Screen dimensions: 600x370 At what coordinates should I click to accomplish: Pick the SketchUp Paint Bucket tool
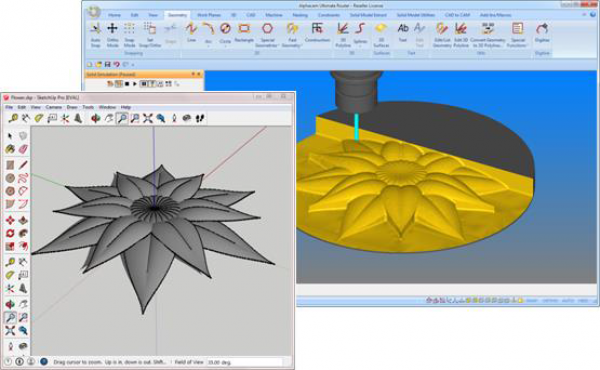click(10, 149)
